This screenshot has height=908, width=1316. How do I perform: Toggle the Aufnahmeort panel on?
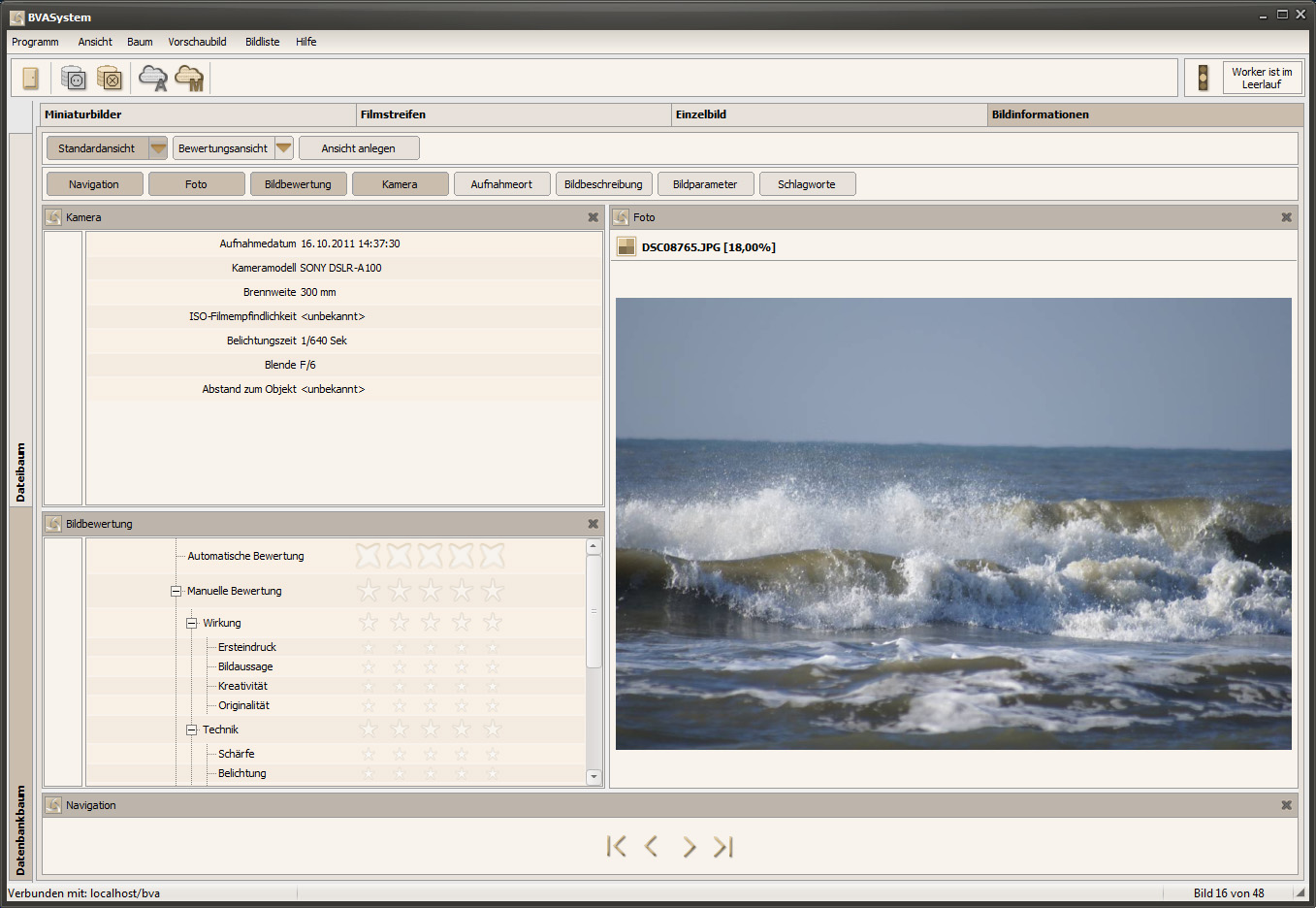[x=501, y=184]
